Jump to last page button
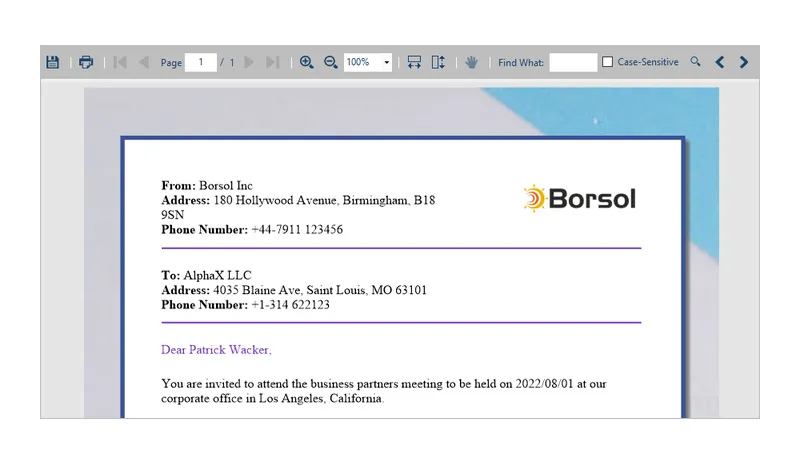 click(x=272, y=62)
